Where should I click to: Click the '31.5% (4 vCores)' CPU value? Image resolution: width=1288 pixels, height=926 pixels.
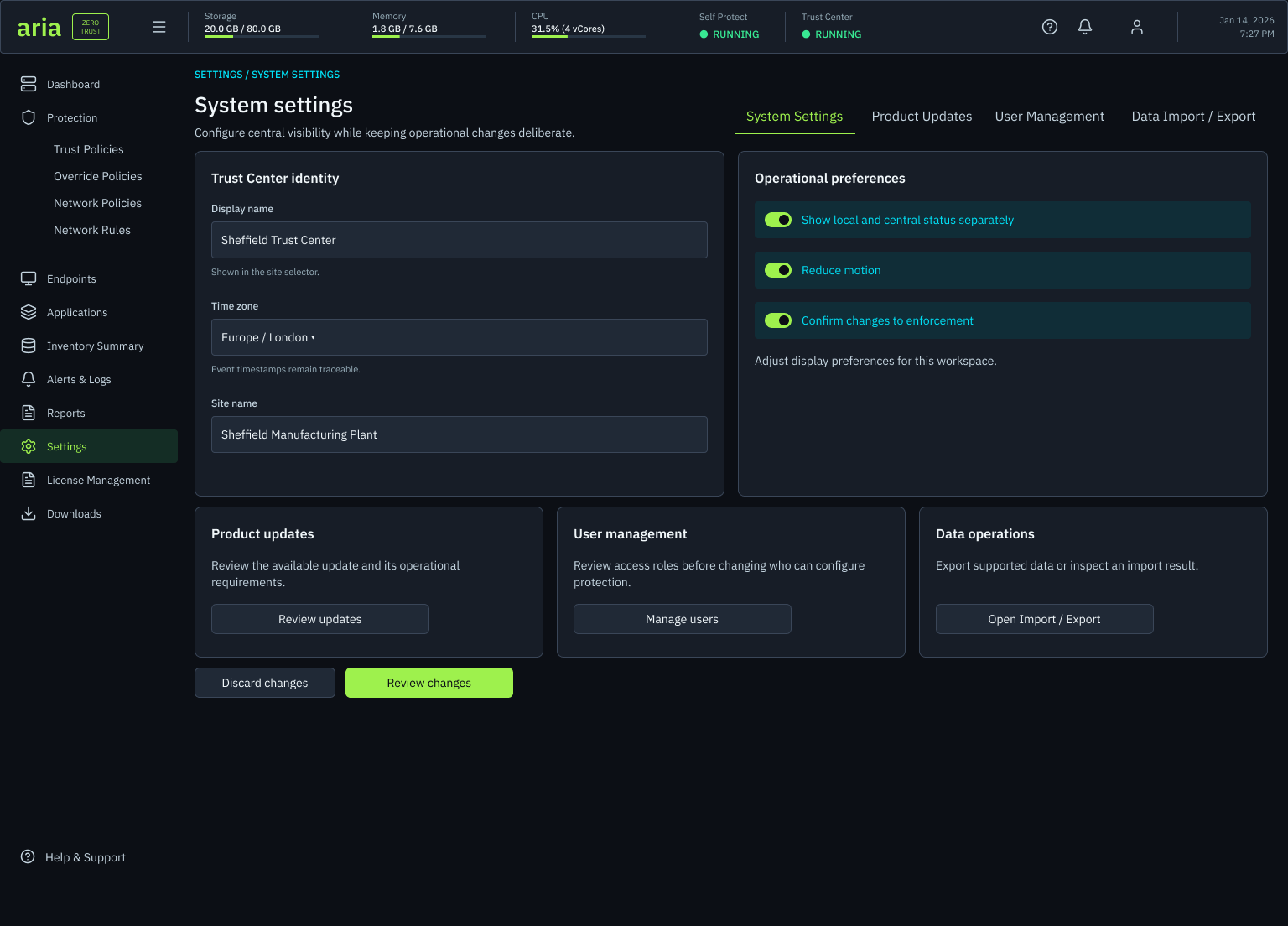pyautogui.click(x=568, y=29)
